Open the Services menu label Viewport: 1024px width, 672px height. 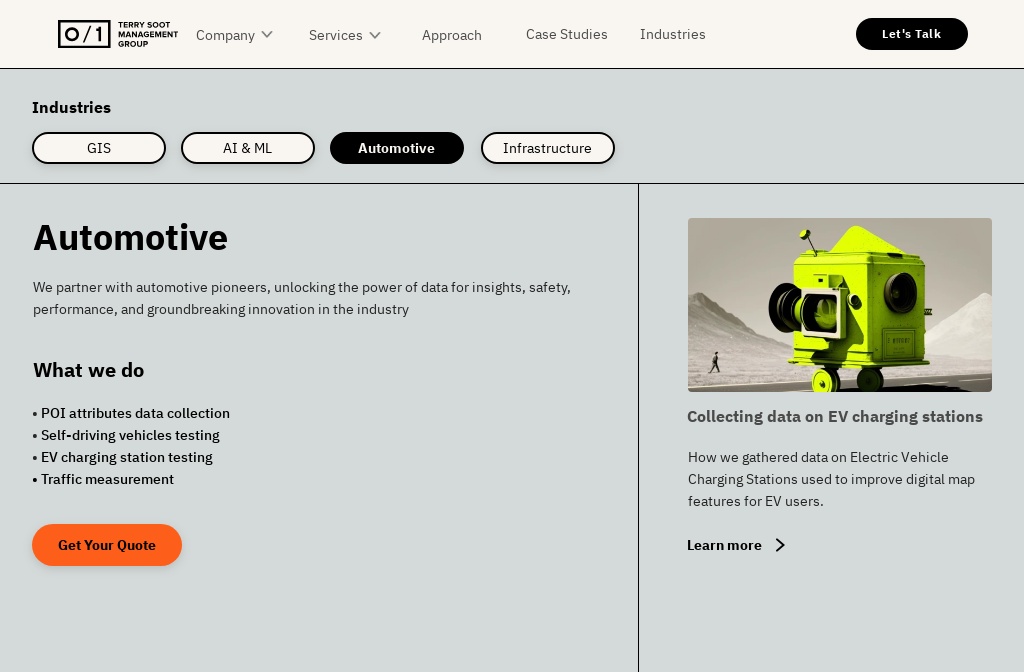(335, 35)
